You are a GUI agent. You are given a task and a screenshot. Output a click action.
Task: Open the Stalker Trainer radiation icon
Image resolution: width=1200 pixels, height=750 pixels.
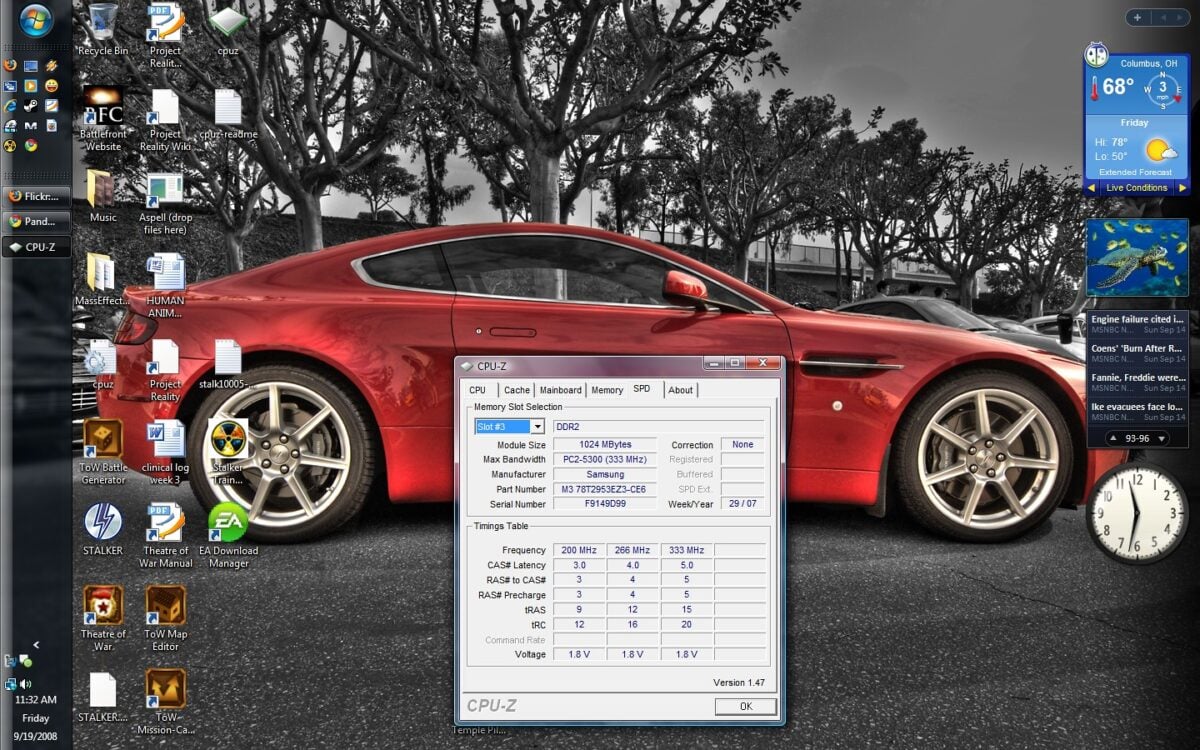[228, 440]
